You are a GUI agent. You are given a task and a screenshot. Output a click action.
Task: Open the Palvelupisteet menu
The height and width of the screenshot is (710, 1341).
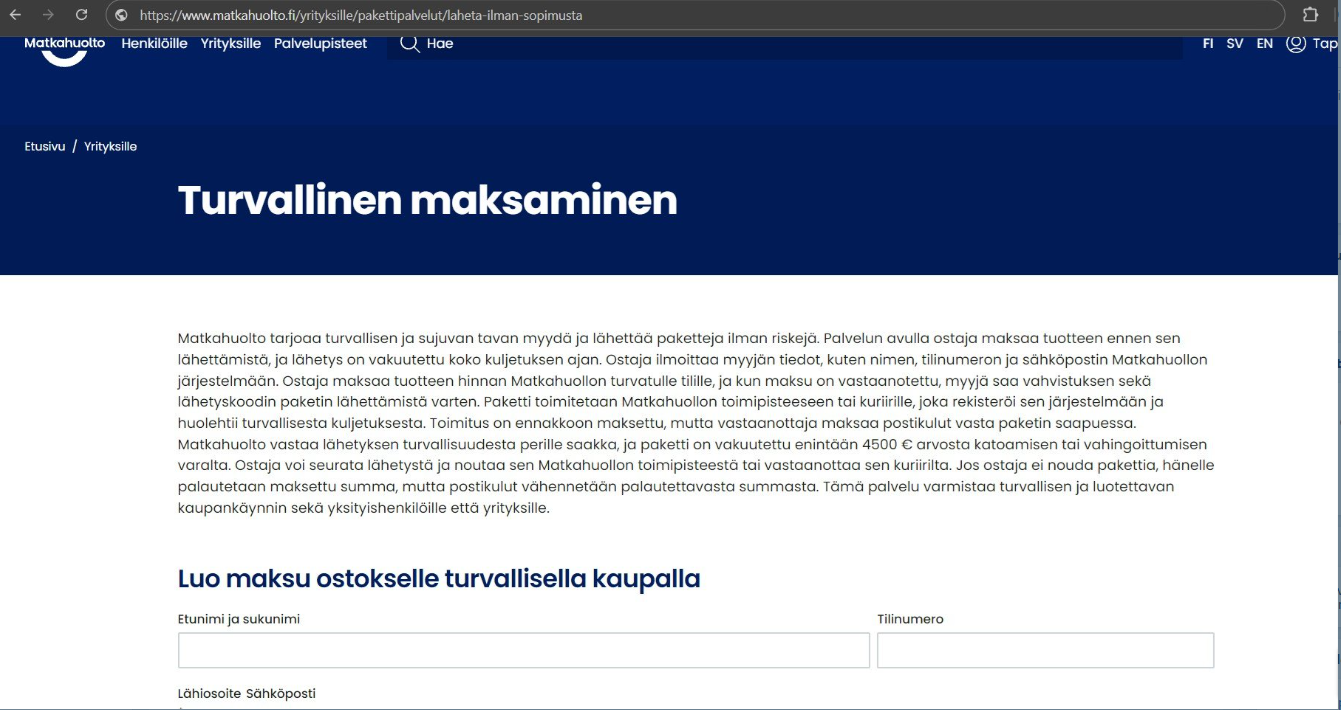coord(320,44)
